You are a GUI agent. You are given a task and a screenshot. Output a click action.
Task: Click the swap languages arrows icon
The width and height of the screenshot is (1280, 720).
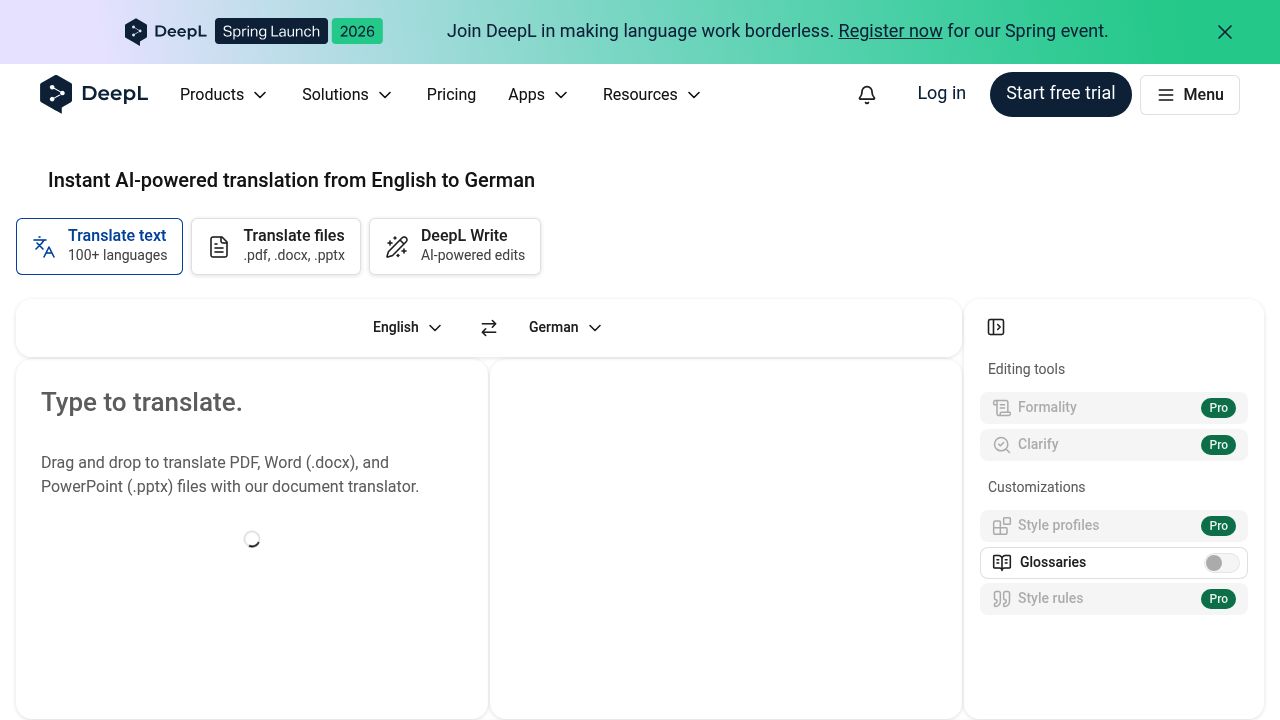[x=489, y=327]
